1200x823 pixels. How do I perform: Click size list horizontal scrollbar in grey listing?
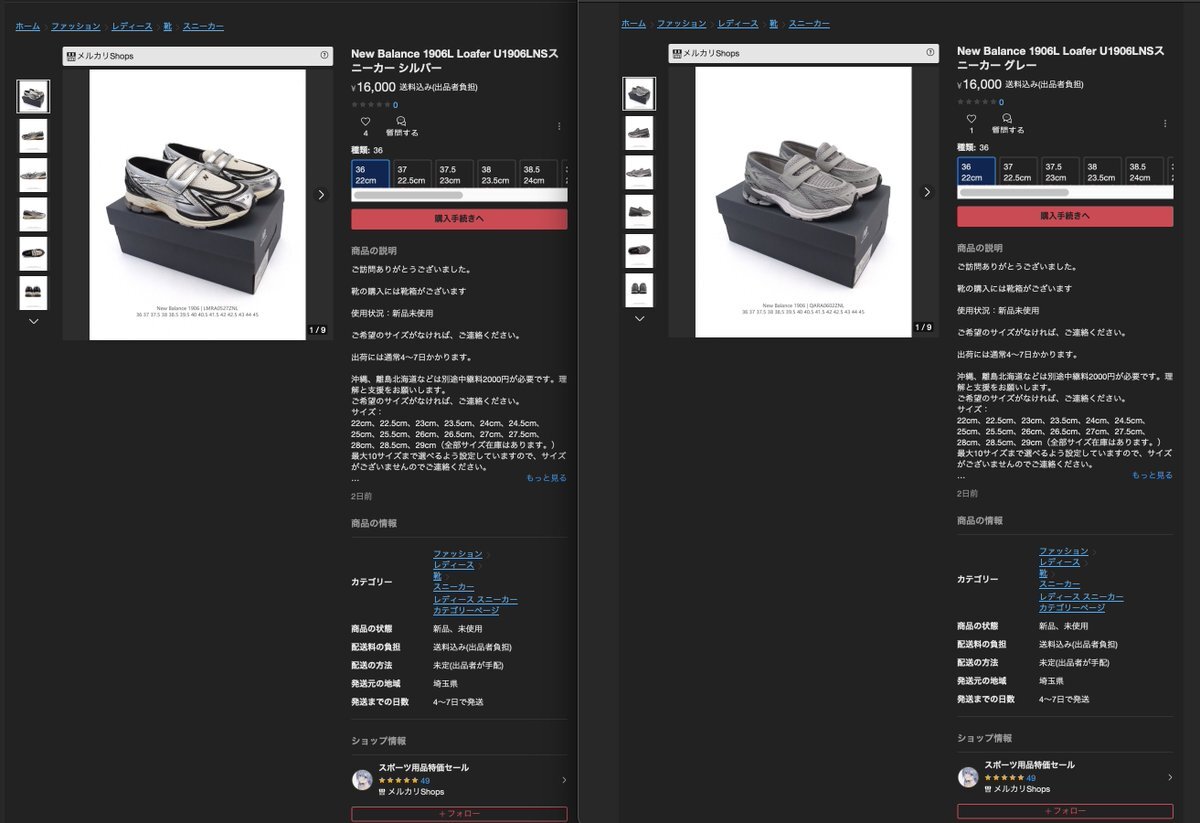[1014, 193]
